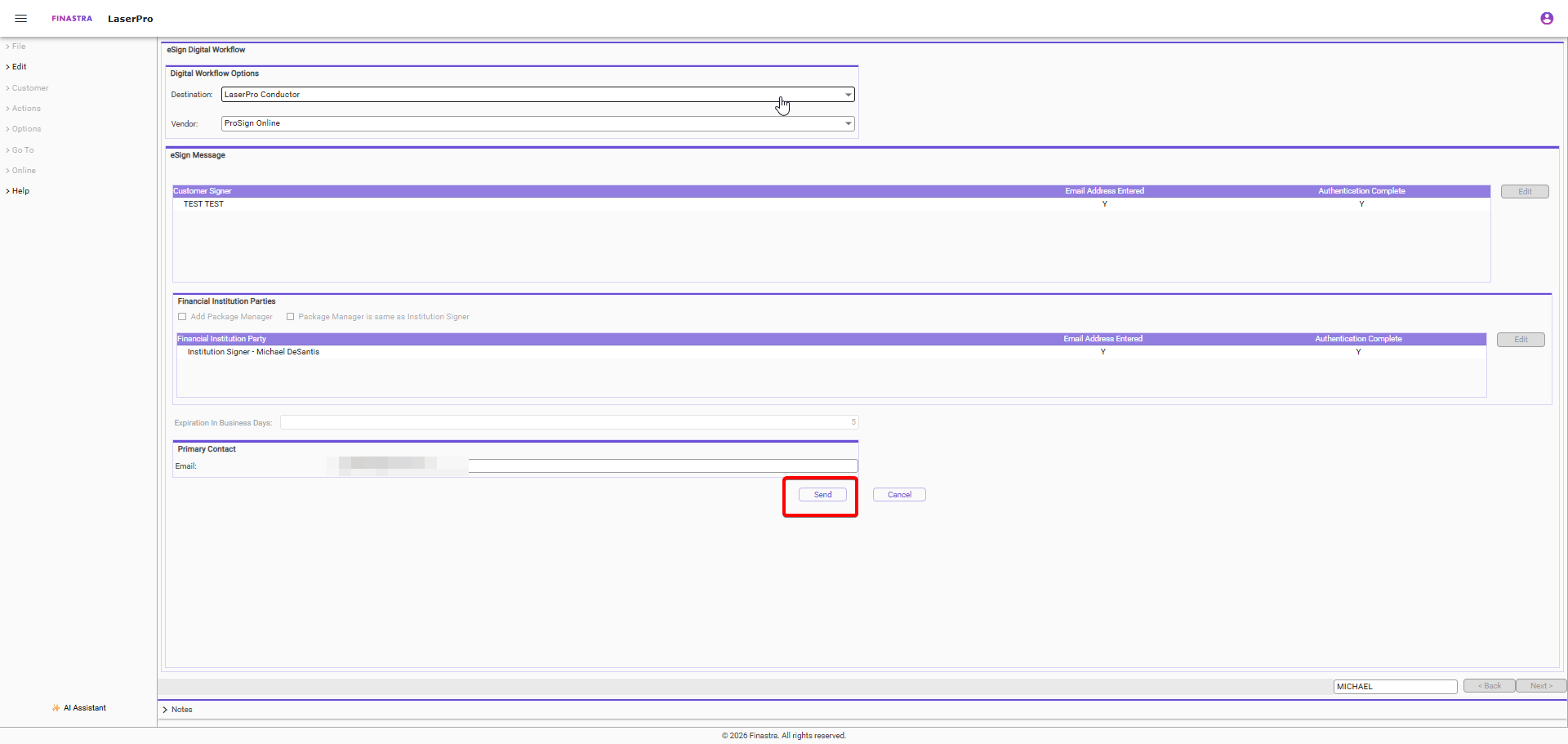The height and width of the screenshot is (744, 1568).
Task: Select Institution Signer Michael DeSantis row
Action: pos(253,352)
